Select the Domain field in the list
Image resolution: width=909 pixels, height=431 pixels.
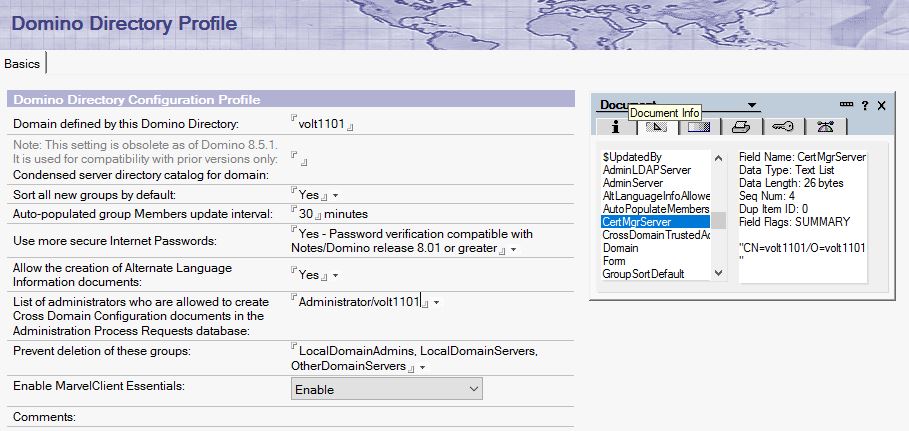621,248
